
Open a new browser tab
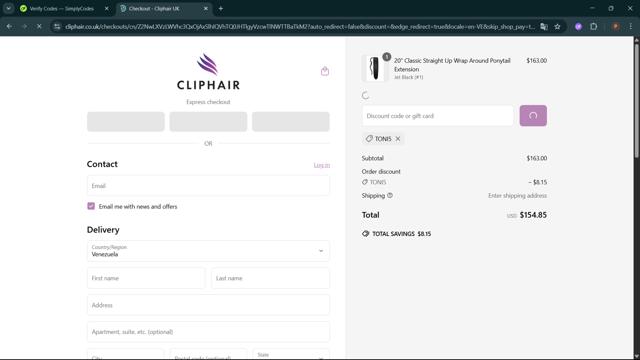221,9
